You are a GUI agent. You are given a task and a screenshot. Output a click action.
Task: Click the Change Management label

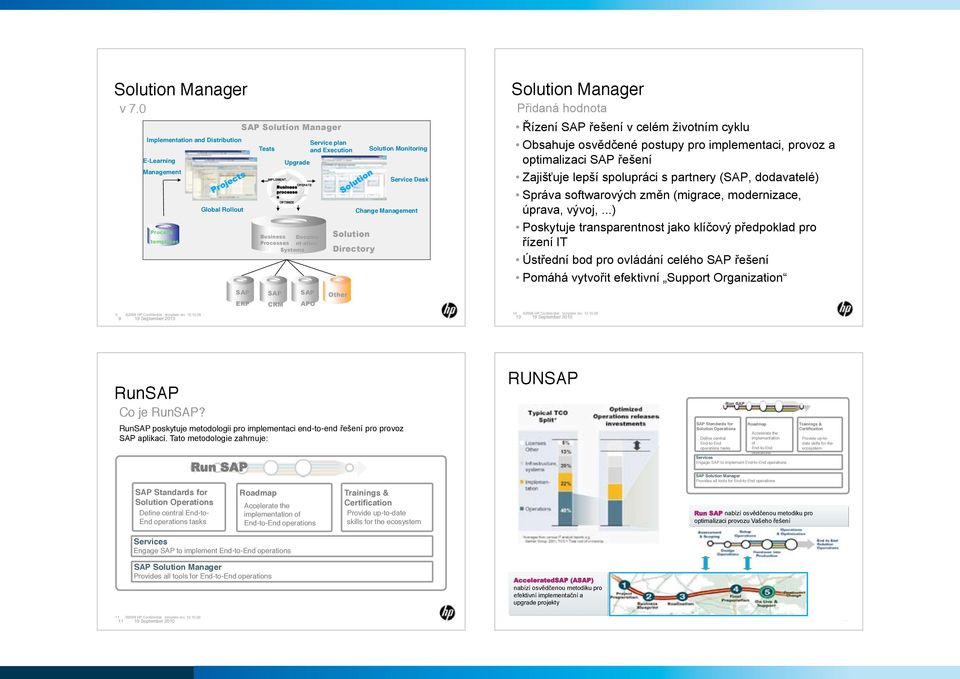coord(386,211)
